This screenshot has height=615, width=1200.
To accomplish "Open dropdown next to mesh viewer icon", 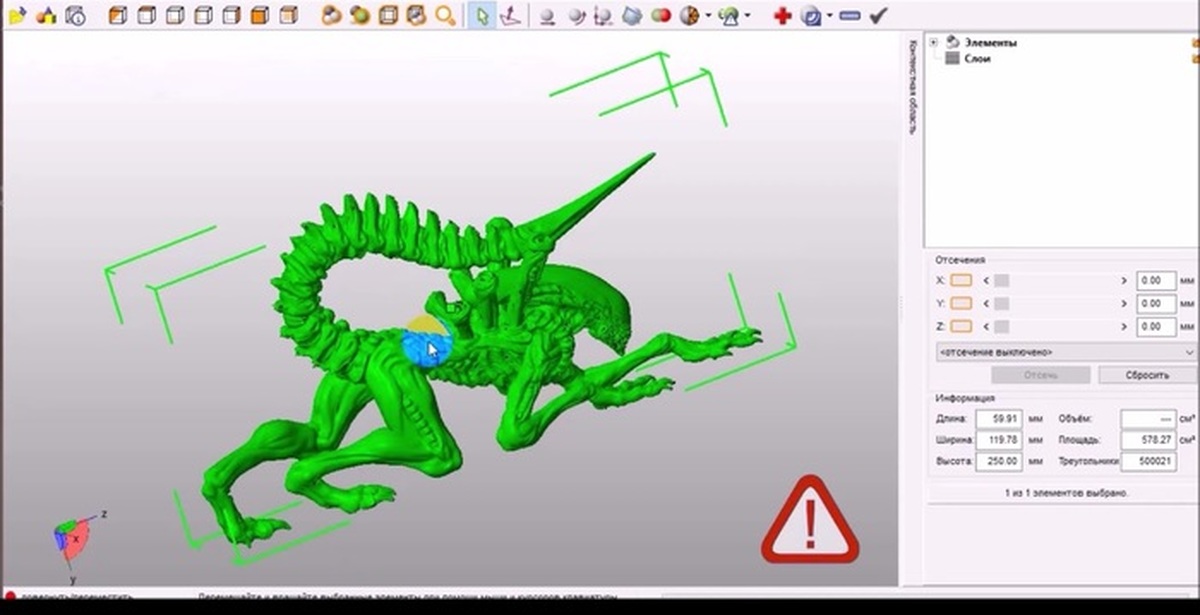I will 748,16.
